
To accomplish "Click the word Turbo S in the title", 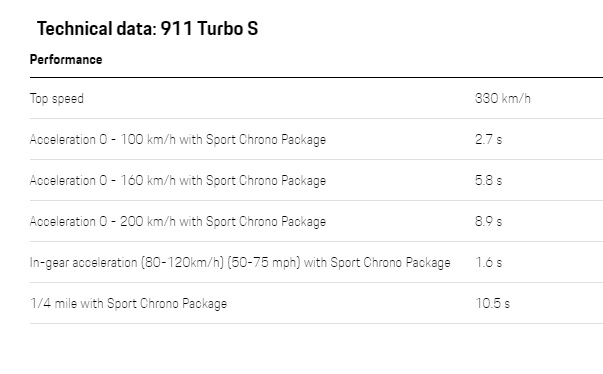I will click(x=227, y=29).
